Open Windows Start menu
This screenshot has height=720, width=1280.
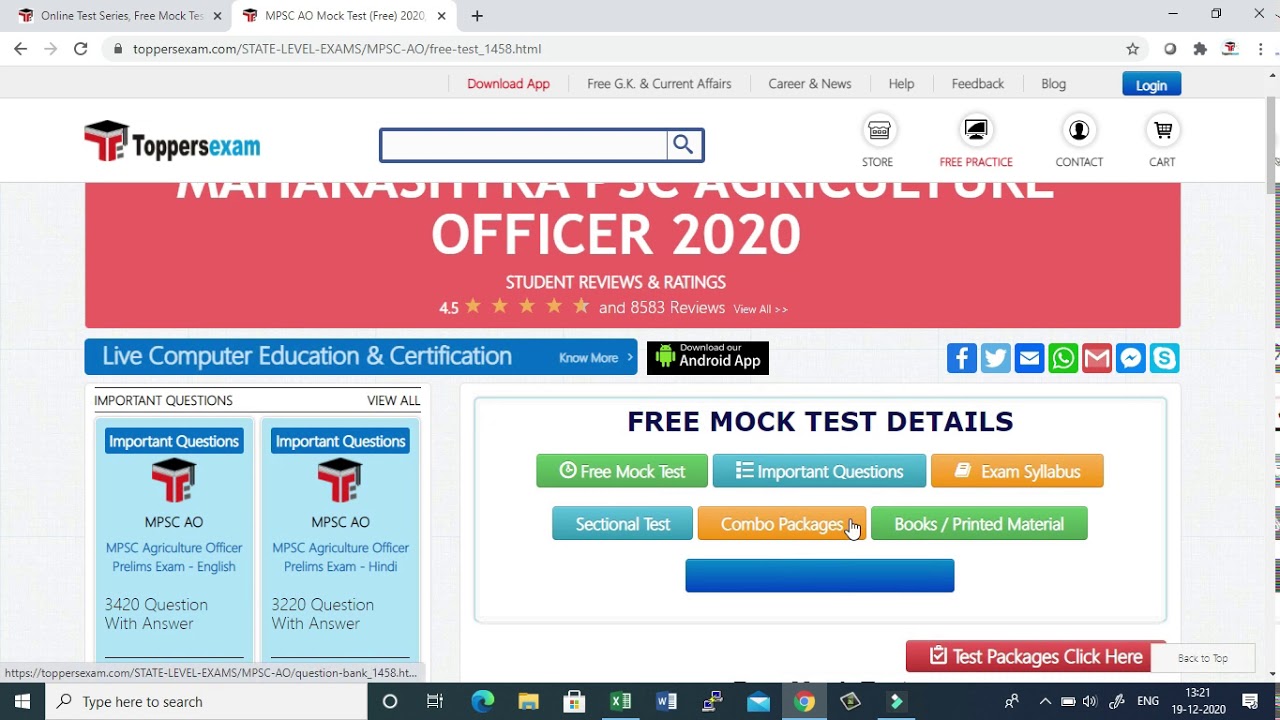22,701
